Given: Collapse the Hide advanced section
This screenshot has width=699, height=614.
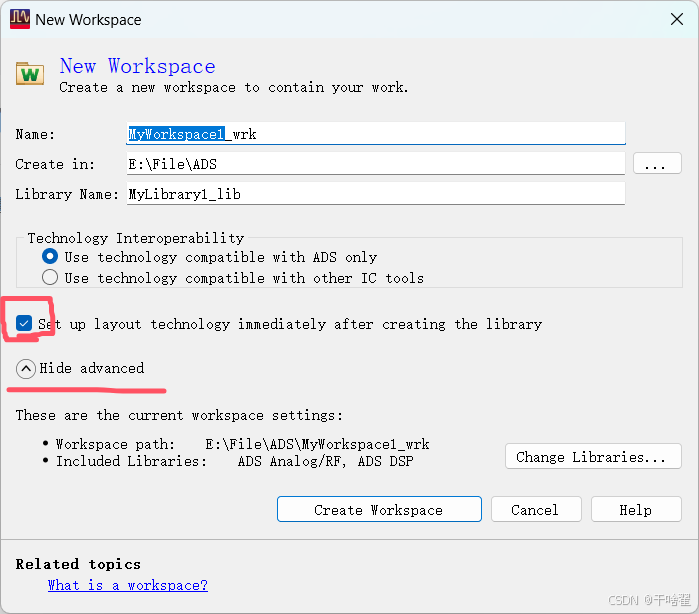Looking at the screenshot, I should (80, 369).
